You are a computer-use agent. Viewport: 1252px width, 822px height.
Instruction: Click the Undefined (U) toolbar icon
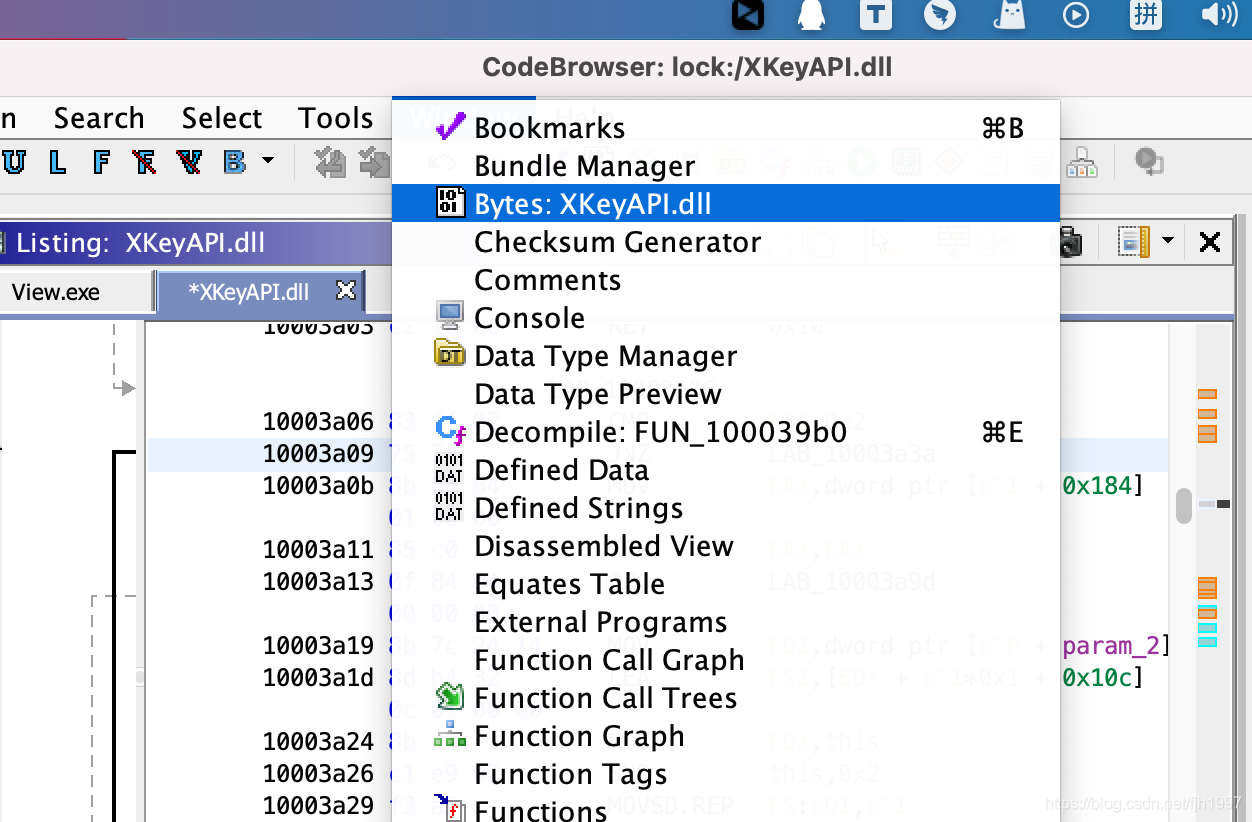[14, 162]
